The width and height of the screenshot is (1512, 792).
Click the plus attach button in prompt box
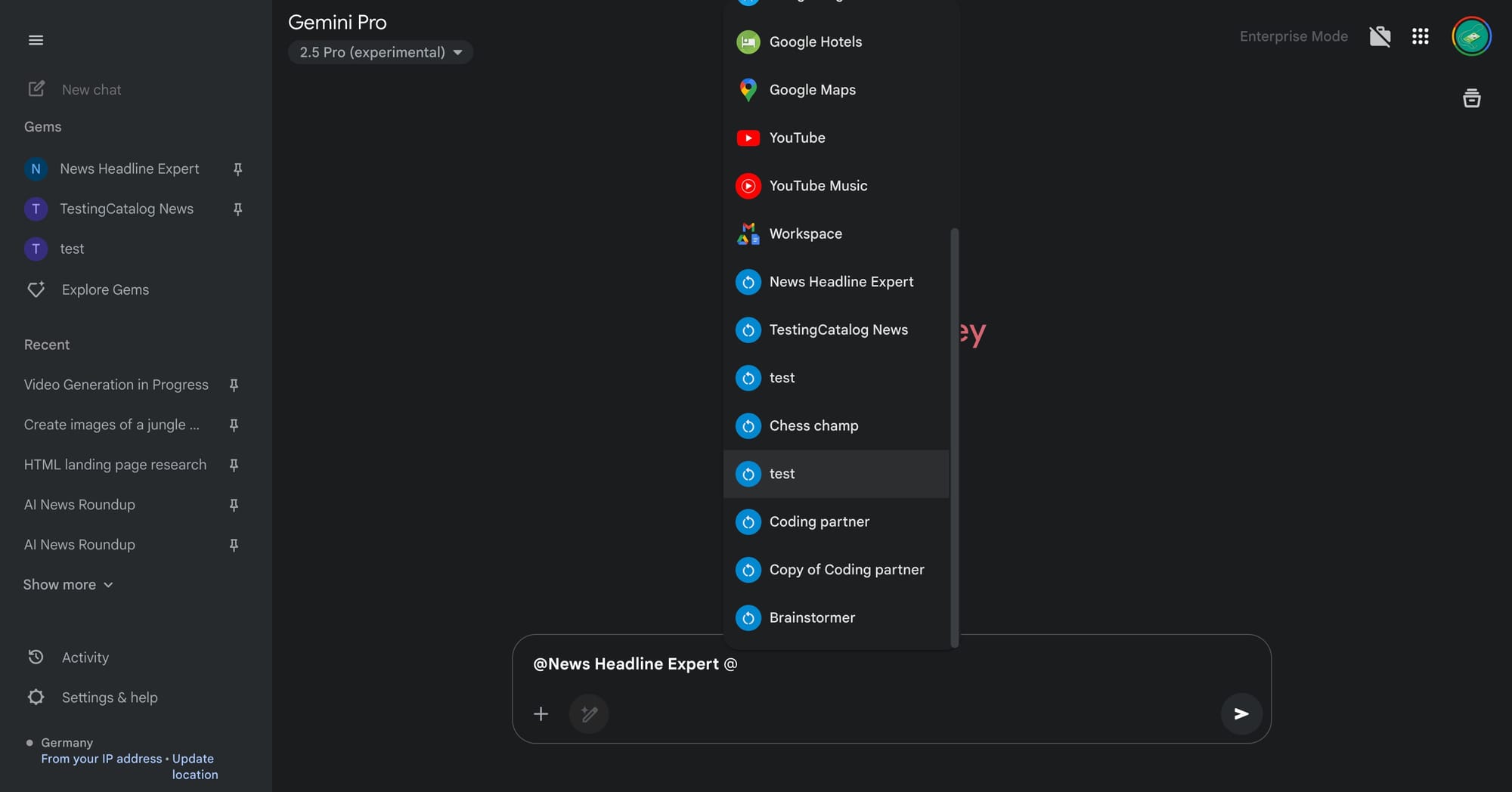point(541,713)
